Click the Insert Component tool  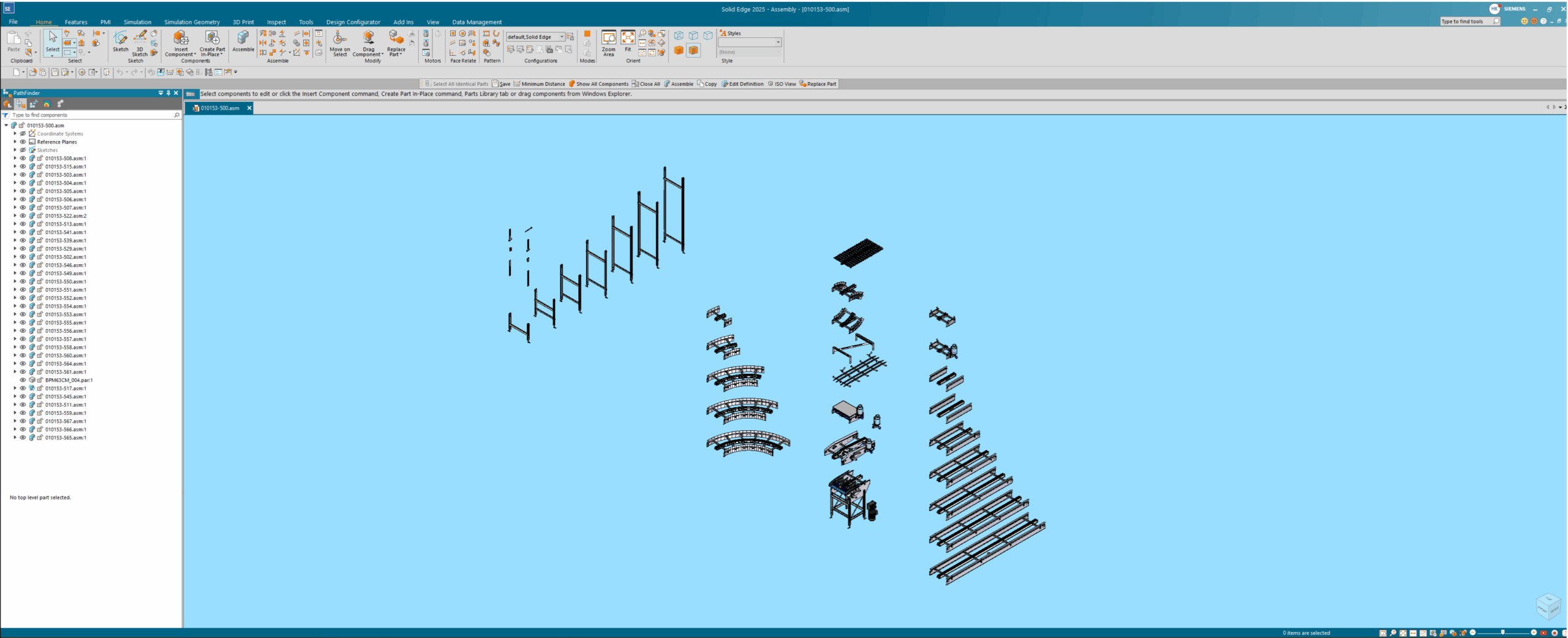click(180, 40)
